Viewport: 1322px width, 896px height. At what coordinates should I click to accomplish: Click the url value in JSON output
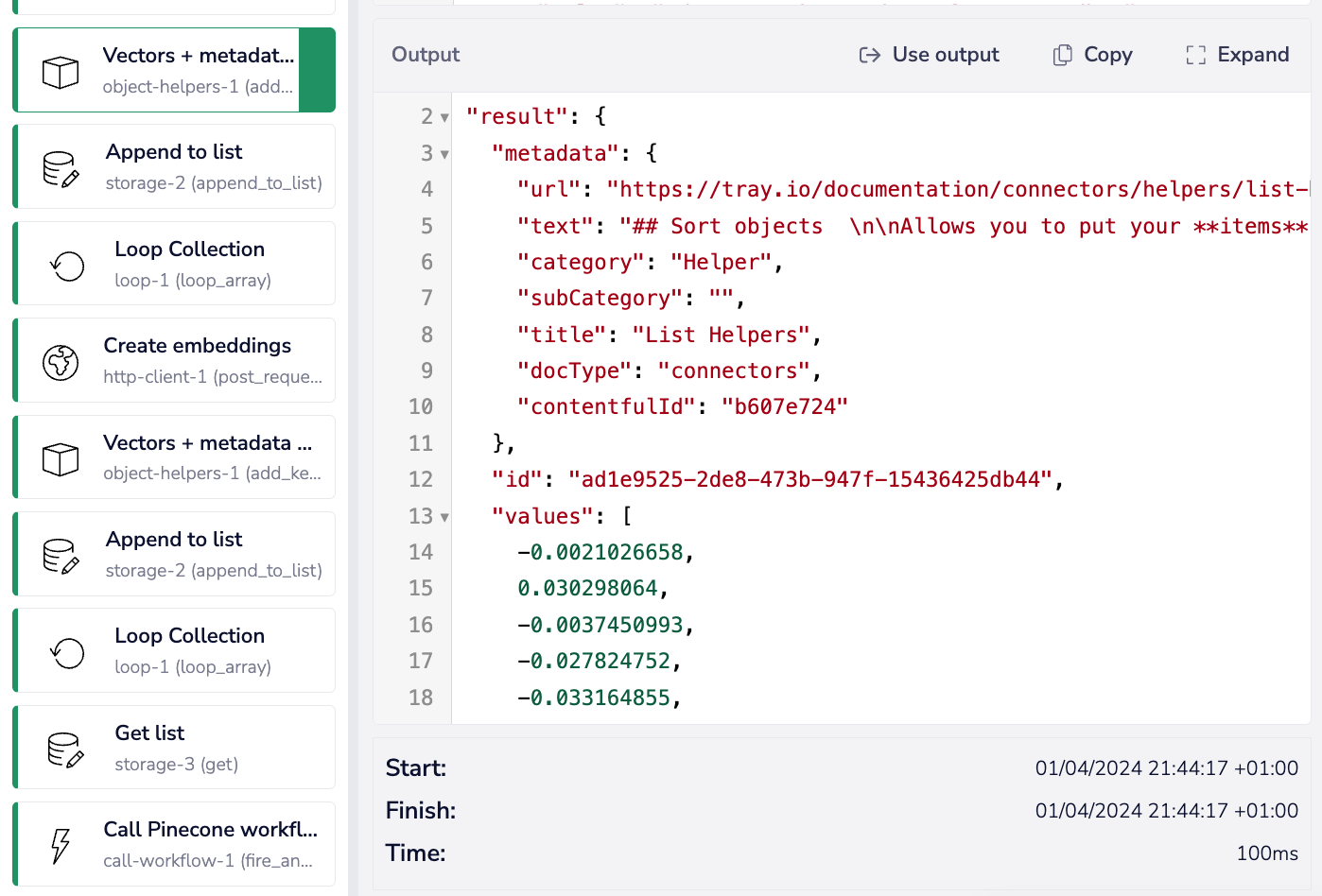(957, 190)
